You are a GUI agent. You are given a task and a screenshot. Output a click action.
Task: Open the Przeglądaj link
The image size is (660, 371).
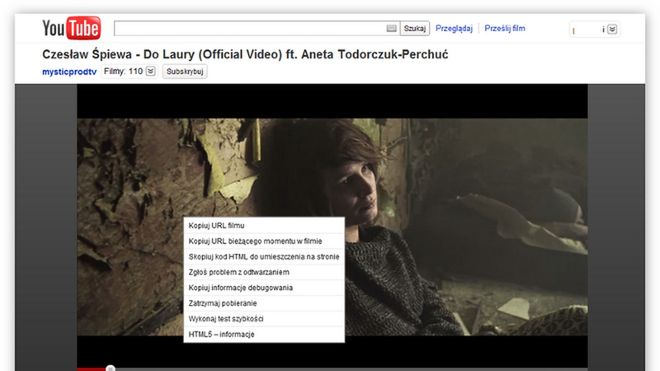(x=454, y=28)
